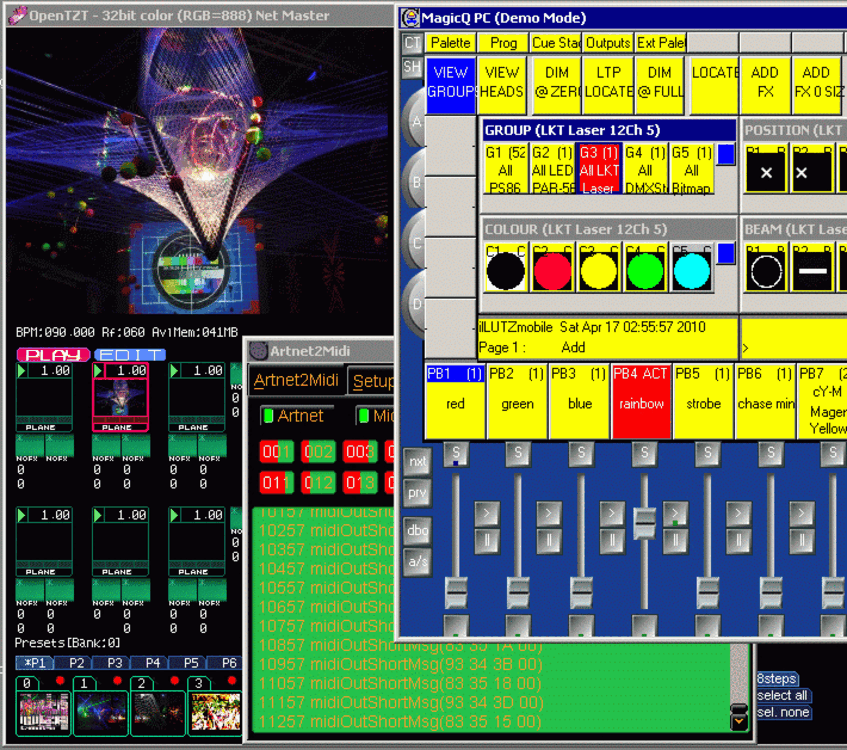The height and width of the screenshot is (750, 847).
Task: Choose the circle beam palette B1
Action: point(766,269)
